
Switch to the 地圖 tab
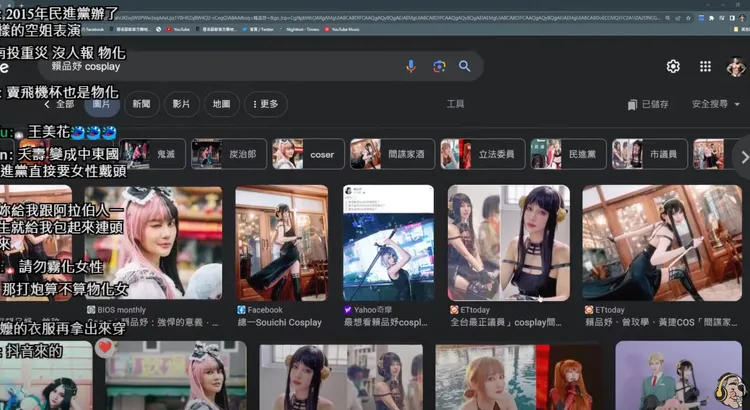(221, 104)
